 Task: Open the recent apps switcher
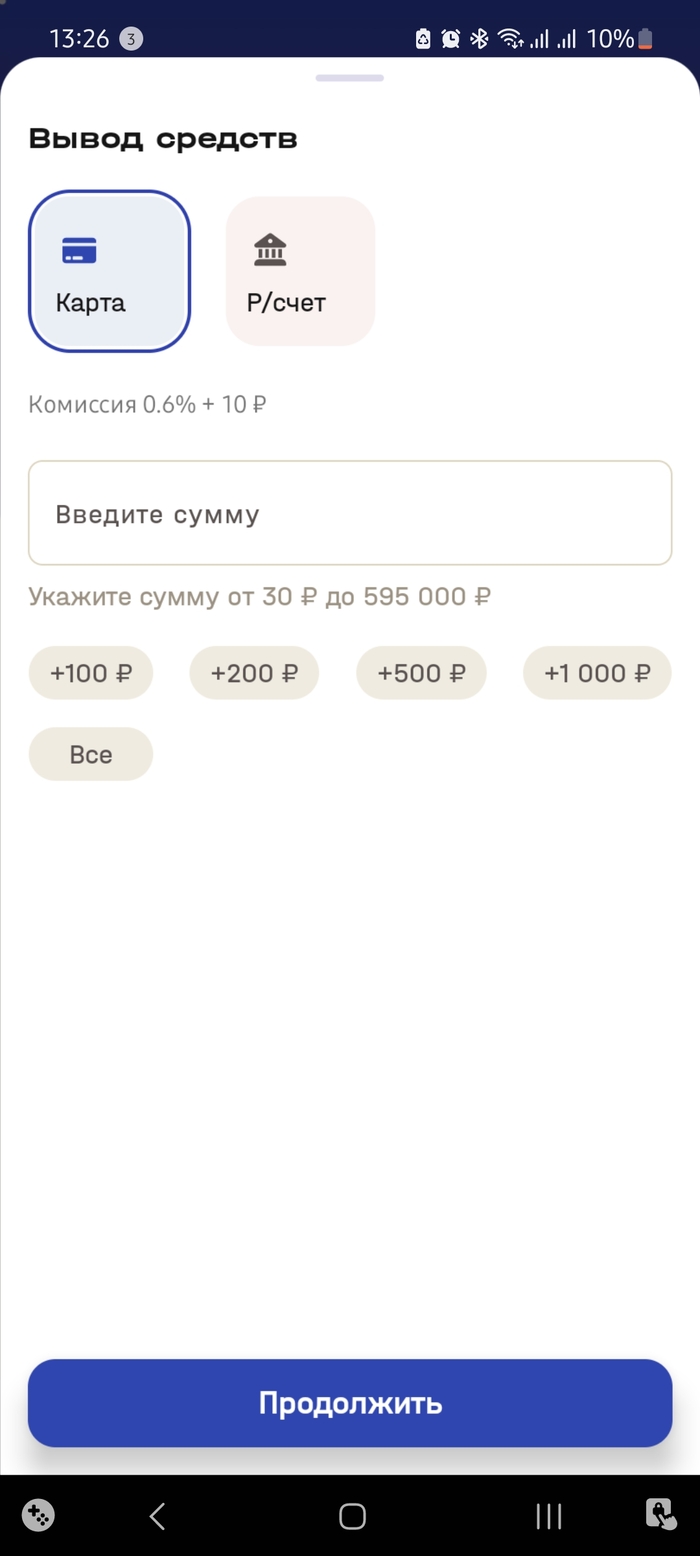(x=548, y=1516)
